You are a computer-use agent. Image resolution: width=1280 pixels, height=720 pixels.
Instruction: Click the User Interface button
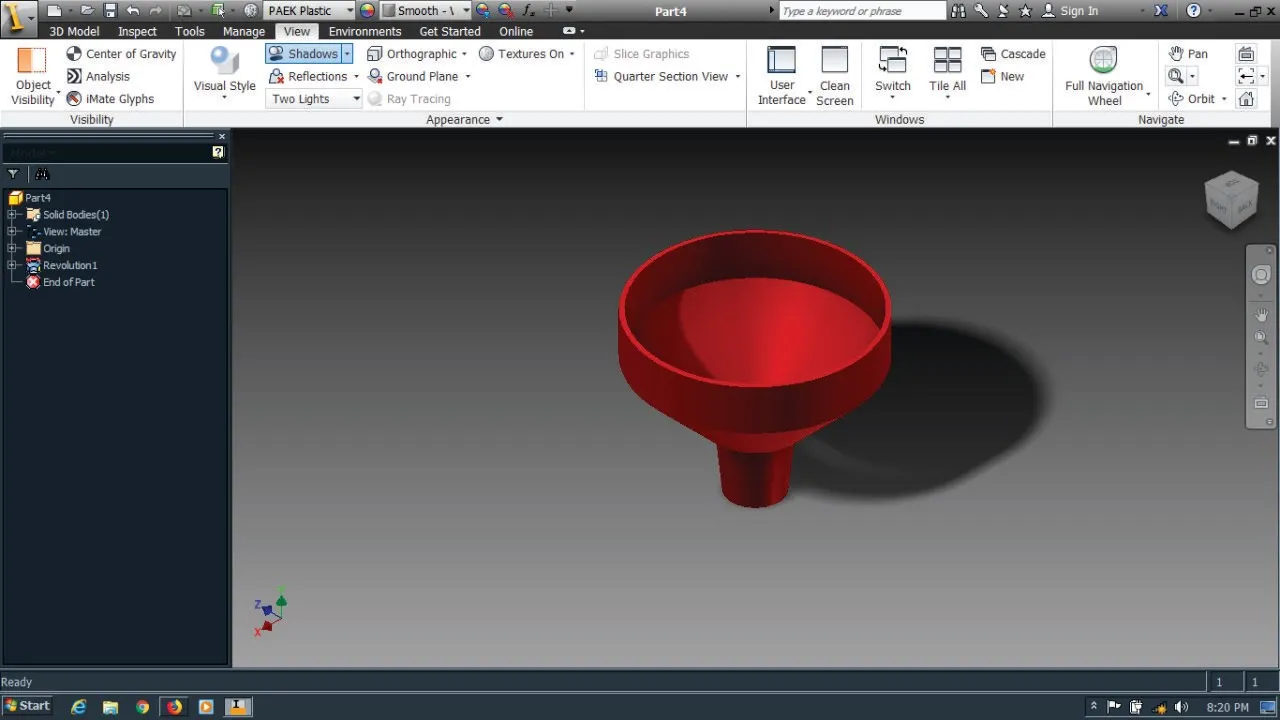781,77
